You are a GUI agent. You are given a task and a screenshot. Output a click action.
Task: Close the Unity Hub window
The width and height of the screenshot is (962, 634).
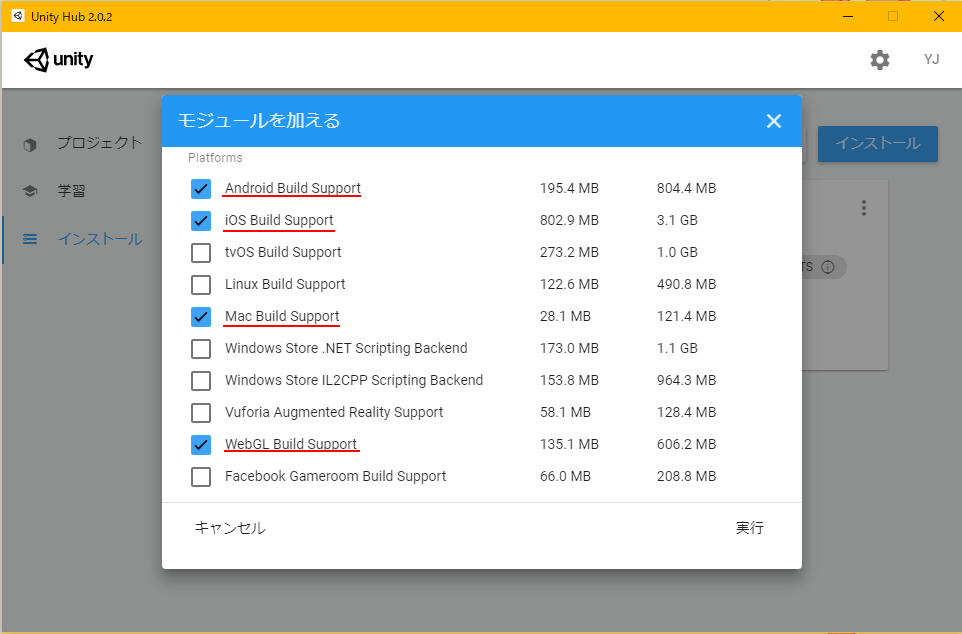(939, 16)
